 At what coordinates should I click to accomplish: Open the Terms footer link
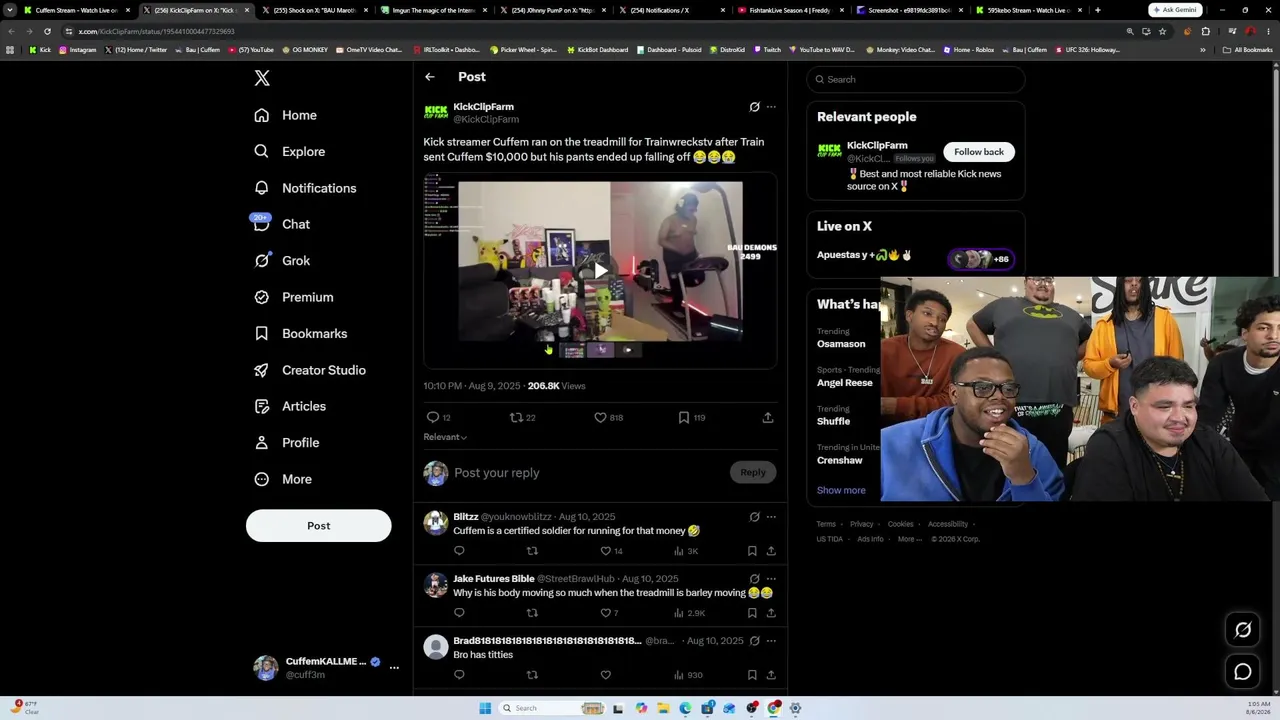tap(826, 524)
